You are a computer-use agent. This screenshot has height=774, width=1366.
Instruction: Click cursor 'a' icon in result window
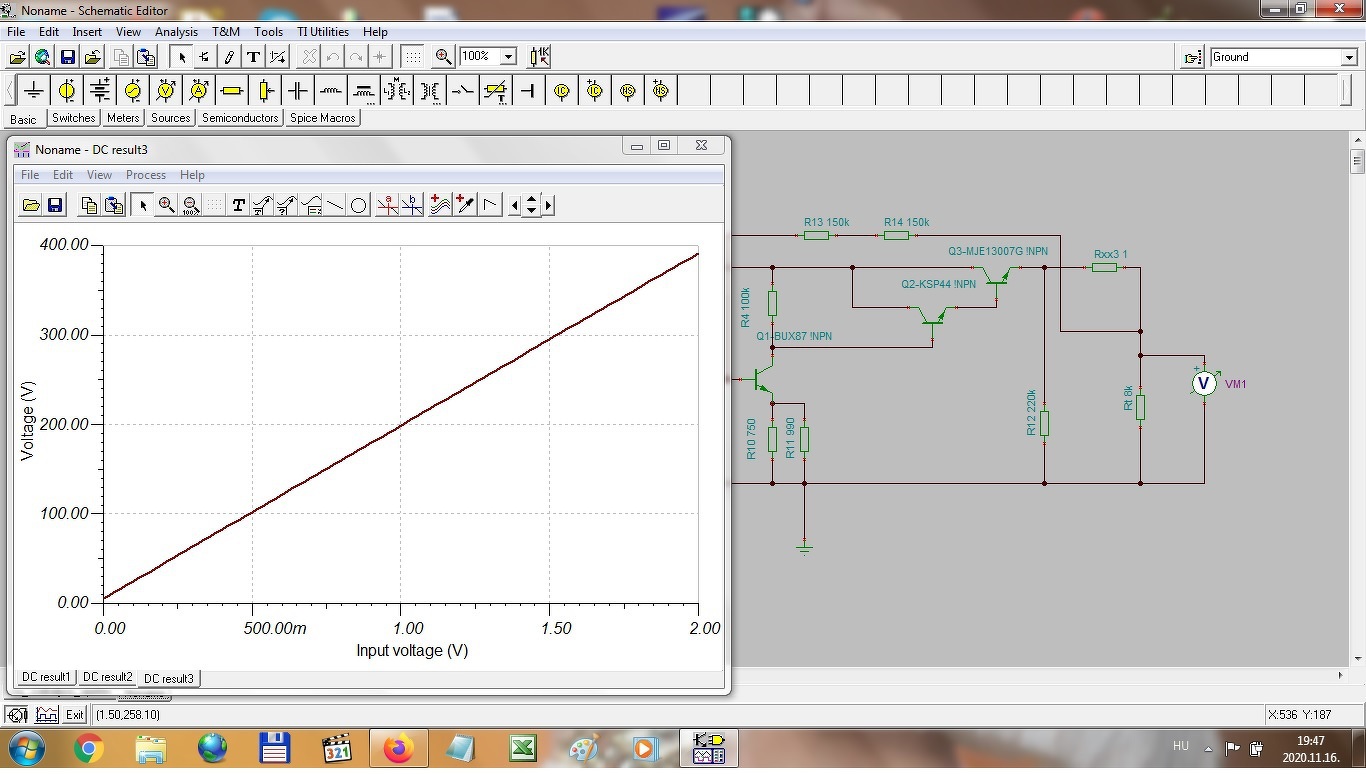click(387, 205)
